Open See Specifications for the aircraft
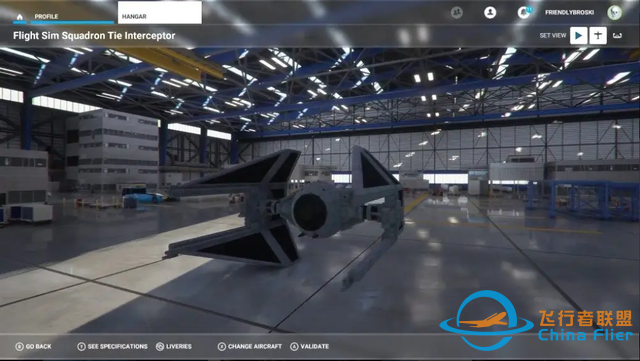 coord(112,346)
